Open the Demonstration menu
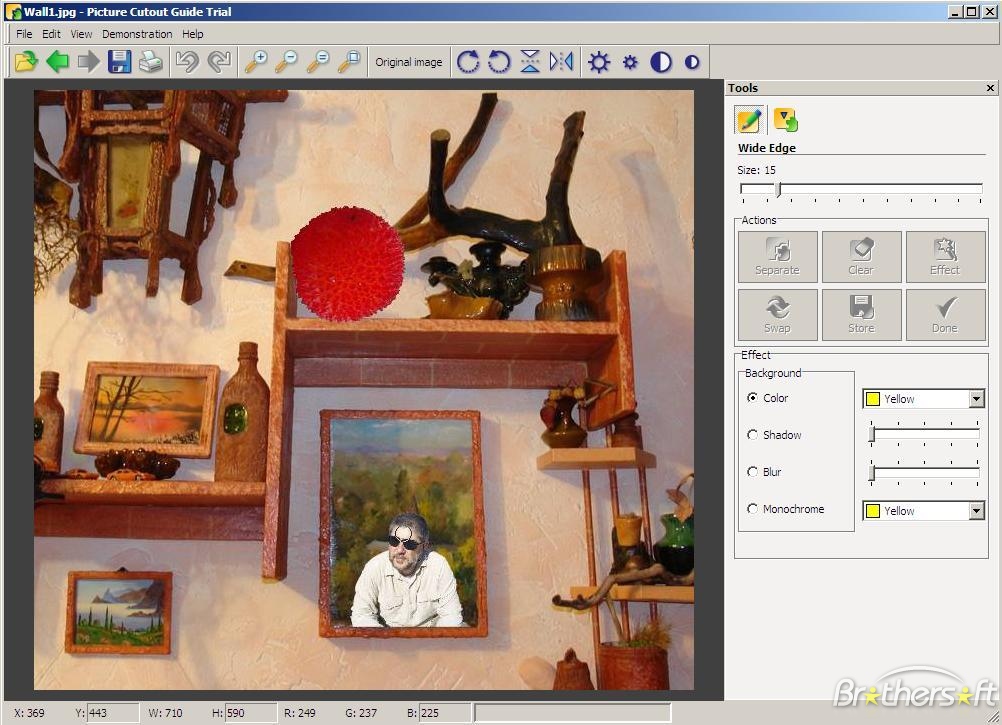The height and width of the screenshot is (725, 1002). (x=137, y=34)
